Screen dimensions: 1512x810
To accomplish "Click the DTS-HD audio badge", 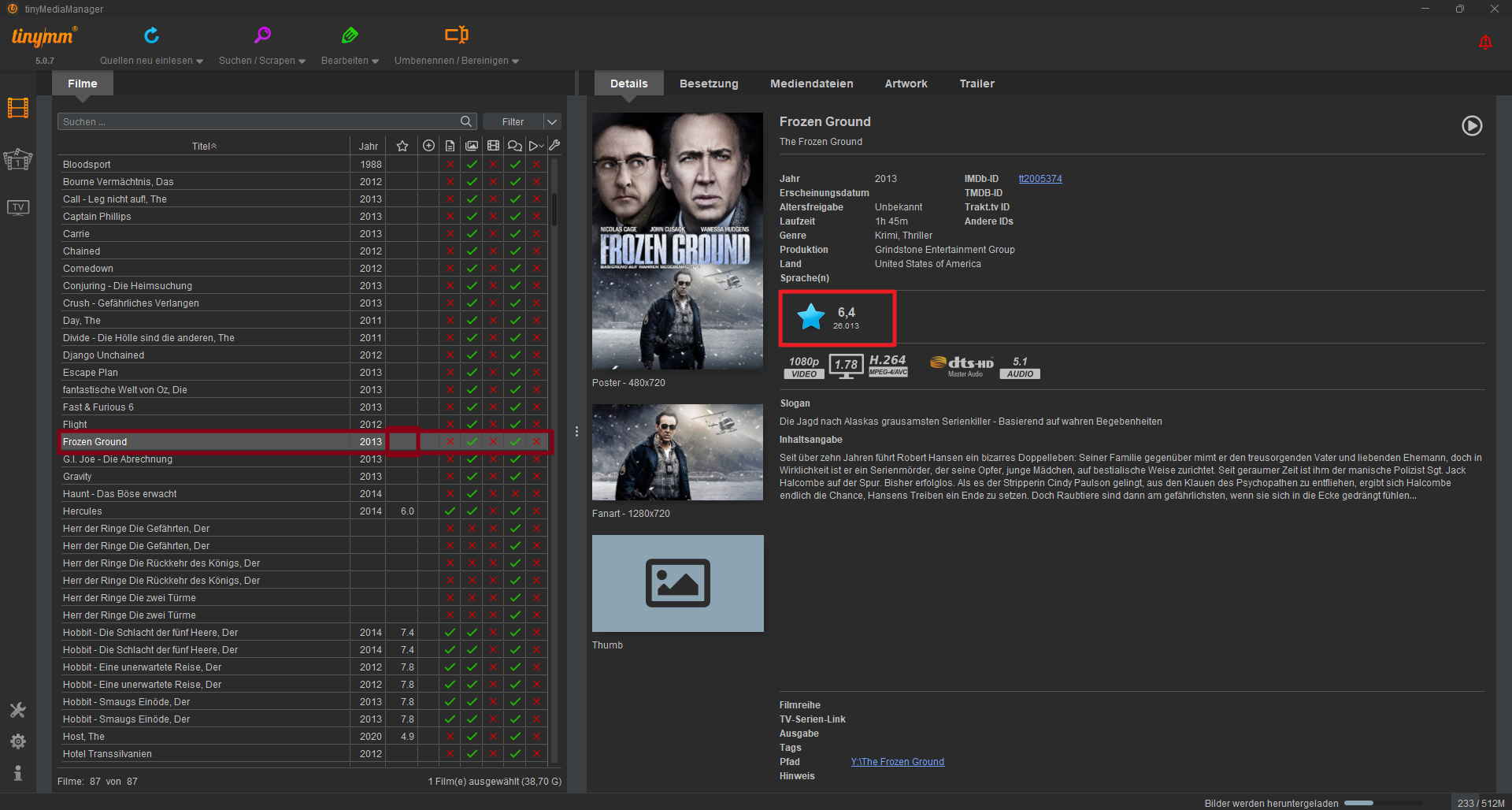I will pos(962,367).
